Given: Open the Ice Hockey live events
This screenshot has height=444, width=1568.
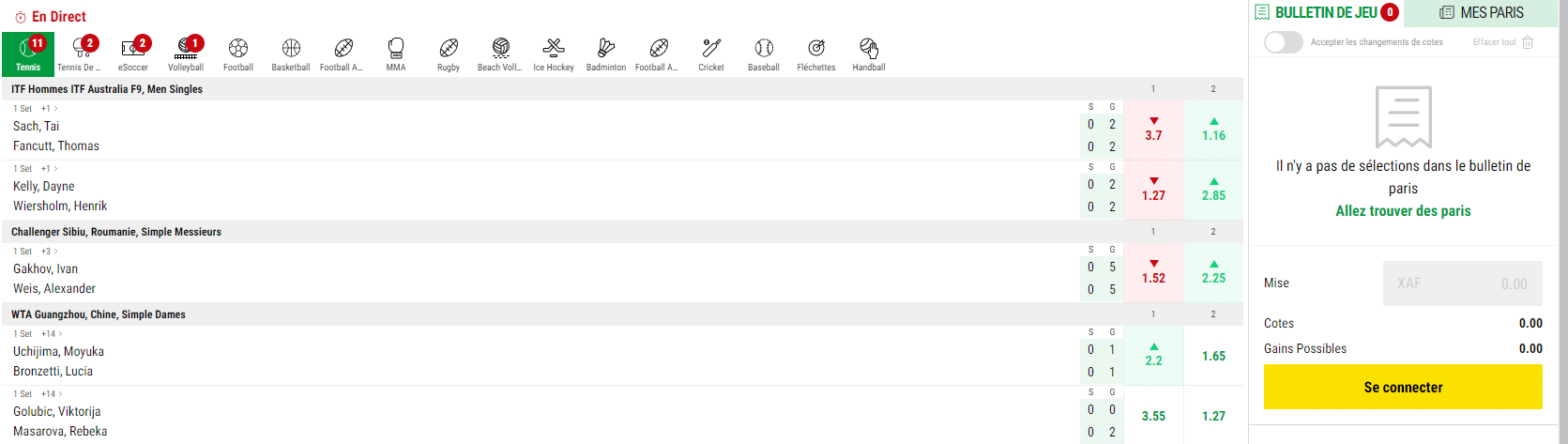Looking at the screenshot, I should 554,54.
